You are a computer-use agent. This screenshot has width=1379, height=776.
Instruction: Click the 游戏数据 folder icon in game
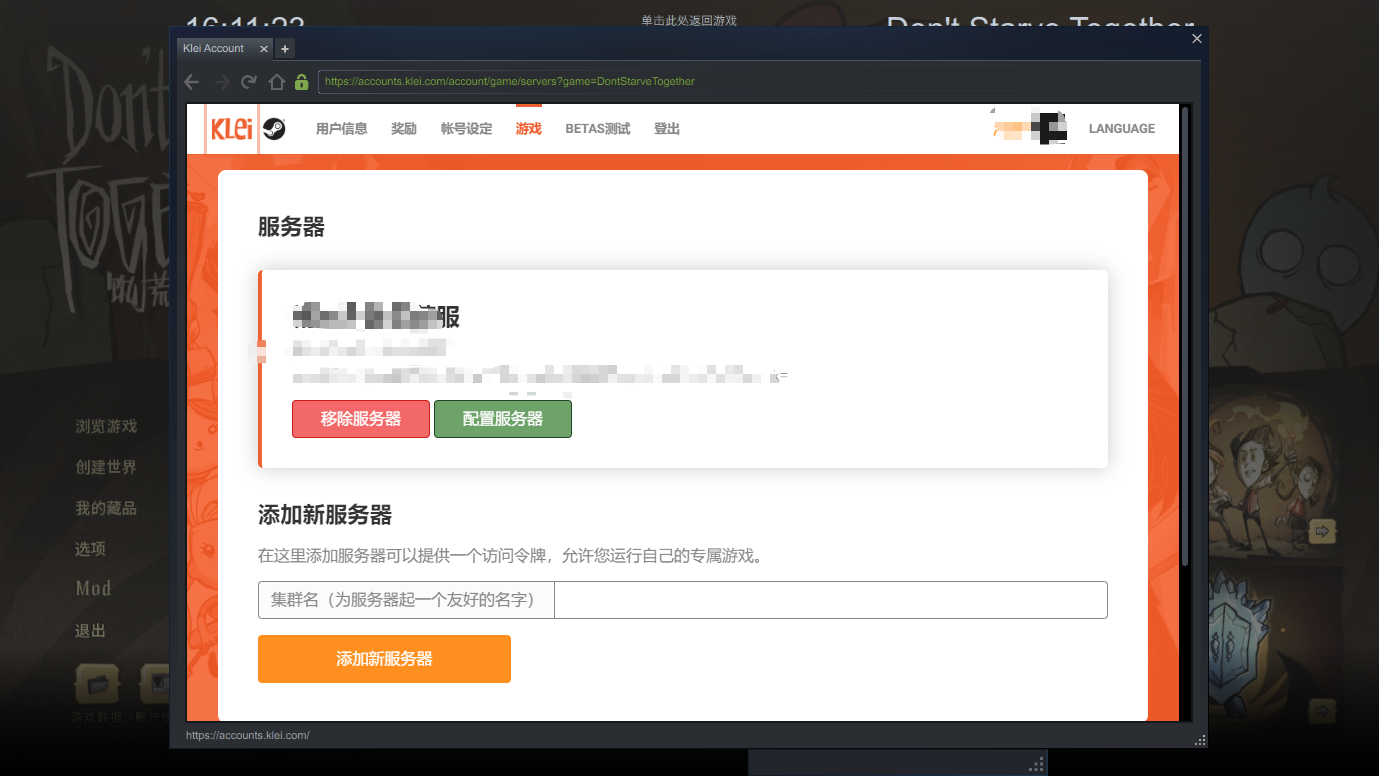[x=97, y=684]
